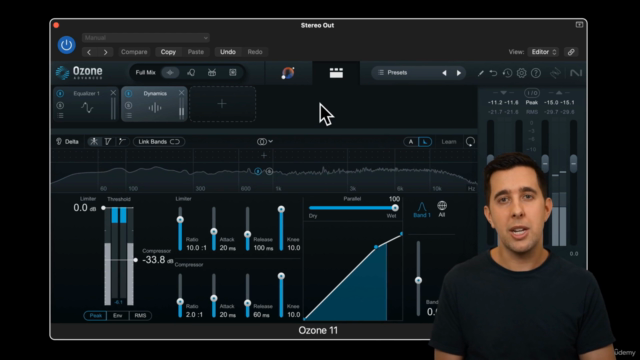
Task: Open the undo history clock icon
Action: click(x=507, y=73)
